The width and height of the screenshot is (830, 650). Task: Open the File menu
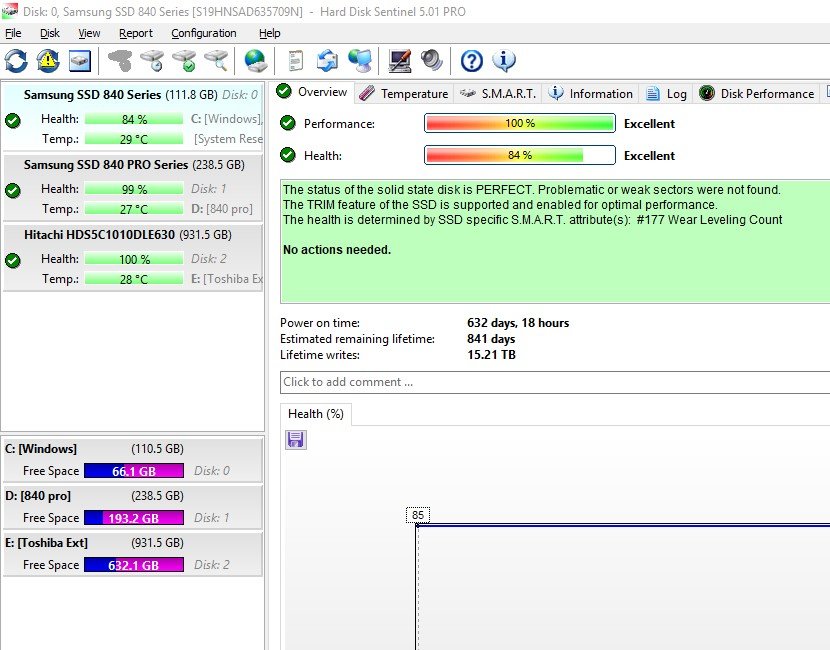click(13, 33)
